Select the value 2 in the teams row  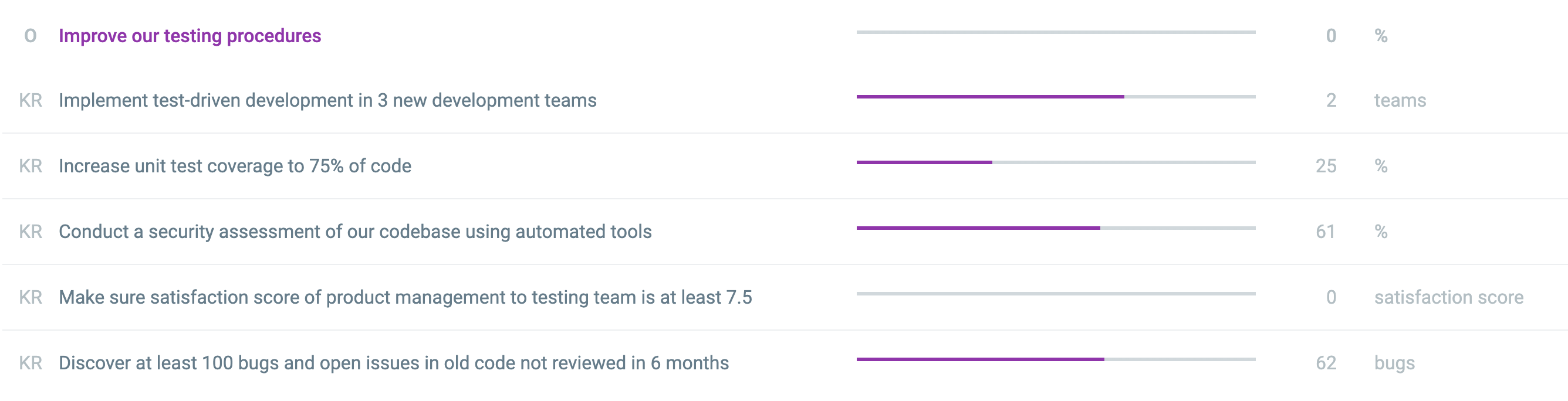(x=1330, y=100)
